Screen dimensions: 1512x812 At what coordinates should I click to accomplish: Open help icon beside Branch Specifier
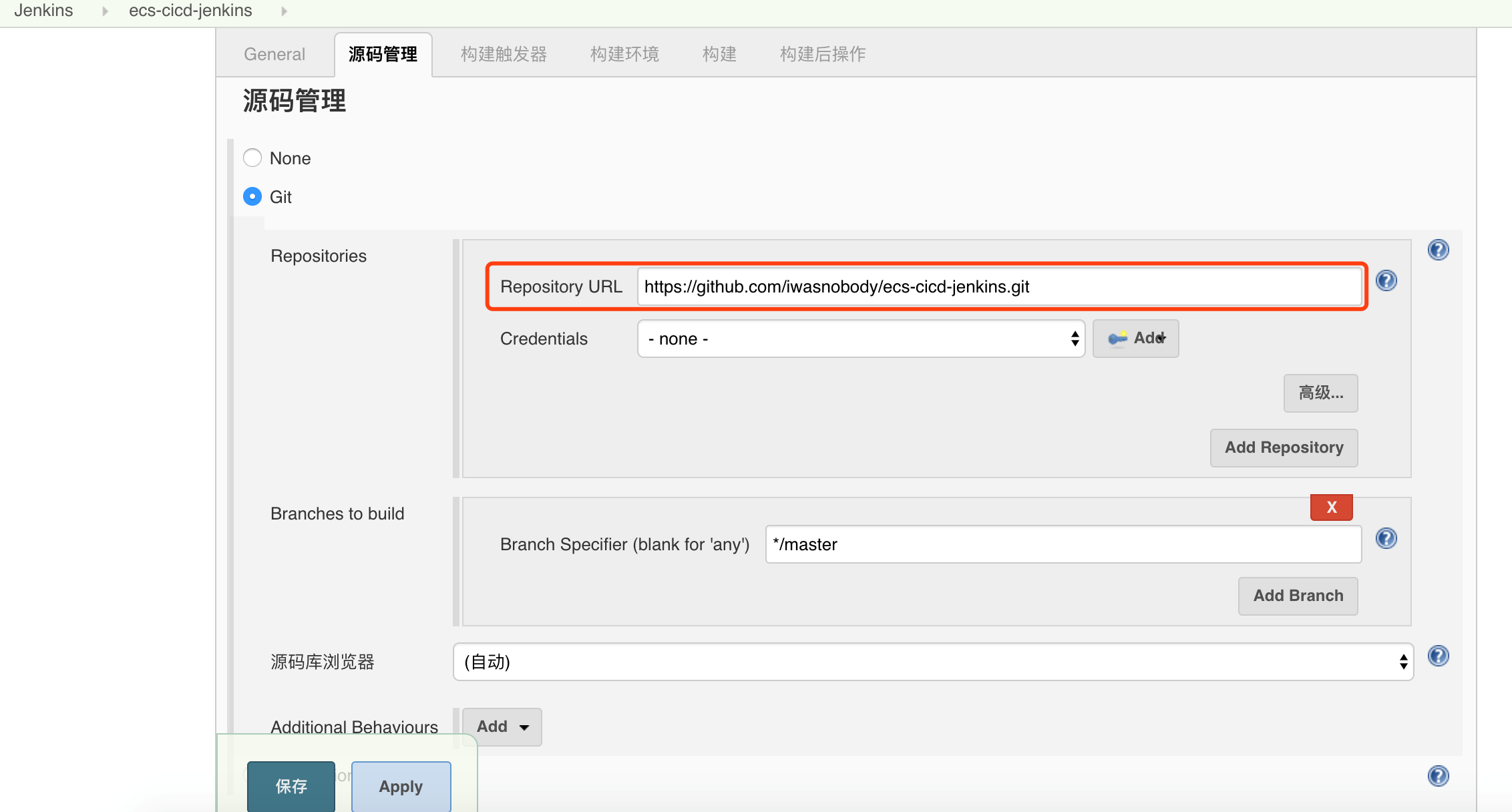point(1386,538)
